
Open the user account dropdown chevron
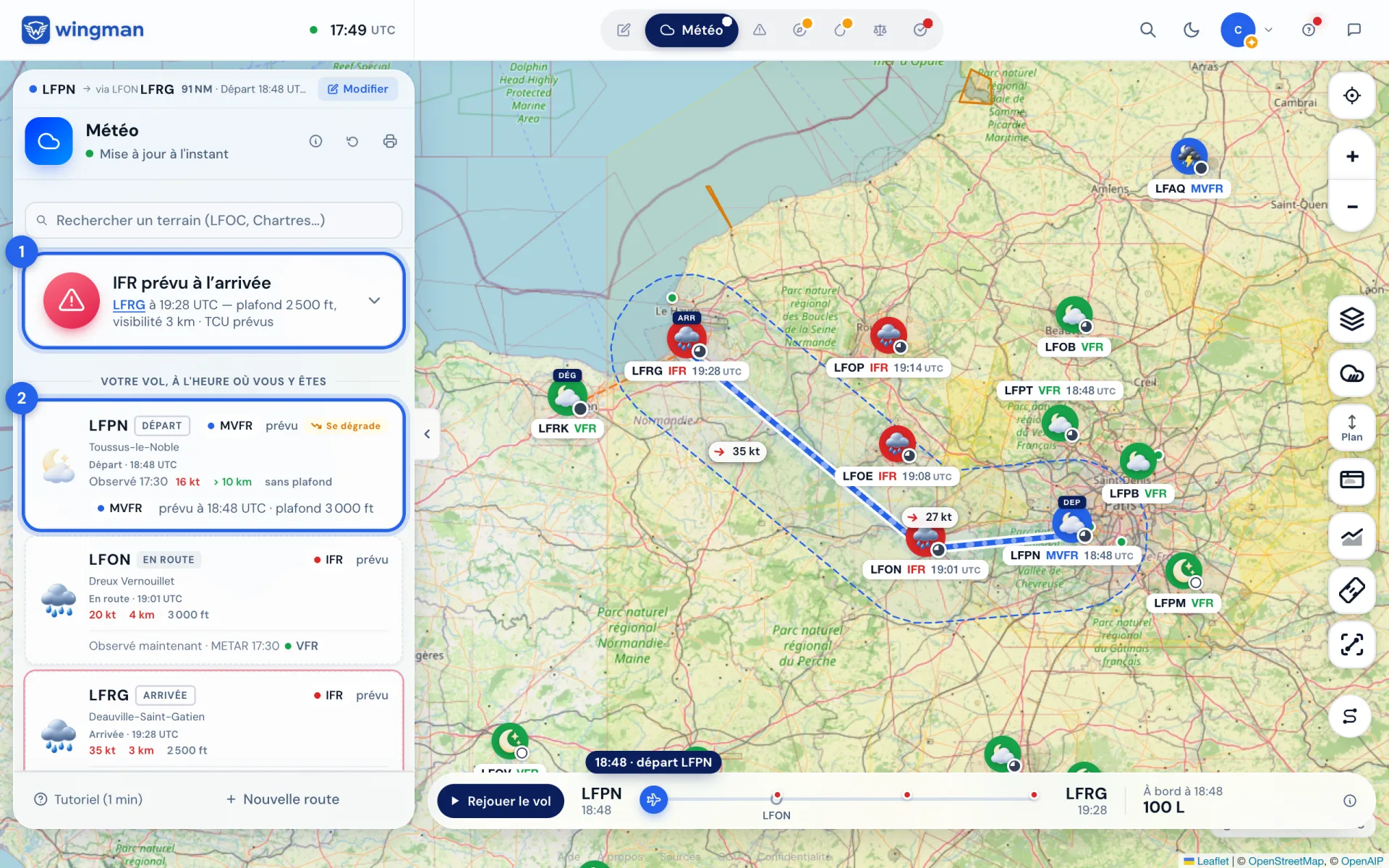tap(1268, 30)
